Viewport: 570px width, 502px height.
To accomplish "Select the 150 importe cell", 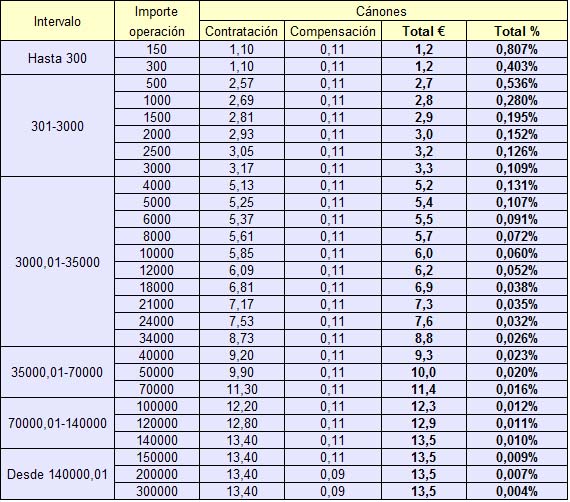I will (x=157, y=49).
